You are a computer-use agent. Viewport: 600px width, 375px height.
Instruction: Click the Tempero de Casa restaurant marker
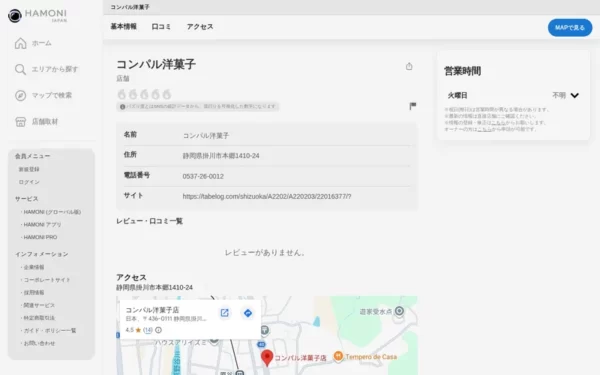(338, 356)
